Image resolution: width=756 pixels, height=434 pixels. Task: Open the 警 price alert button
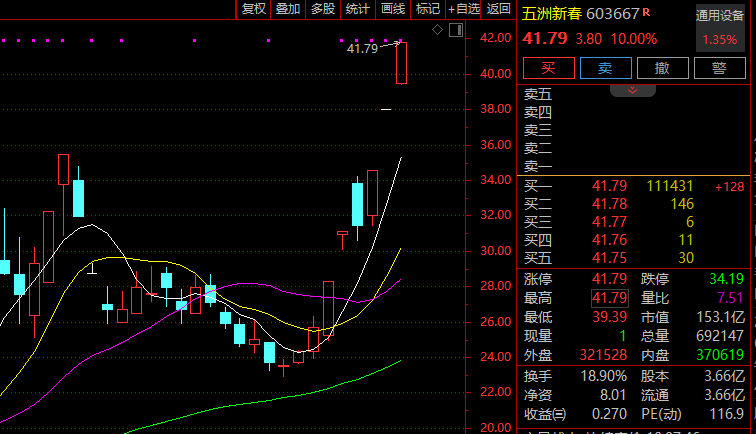tap(719, 68)
